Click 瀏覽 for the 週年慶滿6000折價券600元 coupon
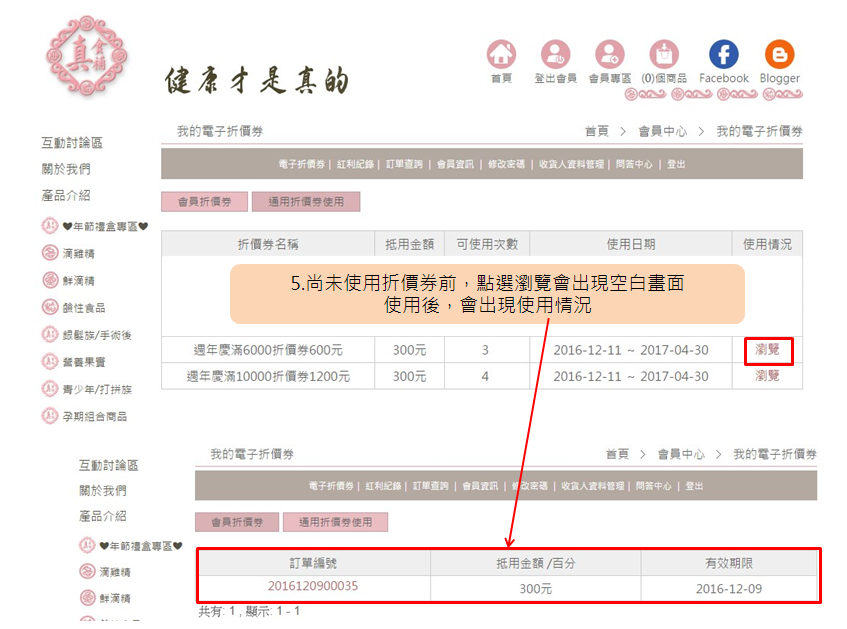 (x=767, y=350)
